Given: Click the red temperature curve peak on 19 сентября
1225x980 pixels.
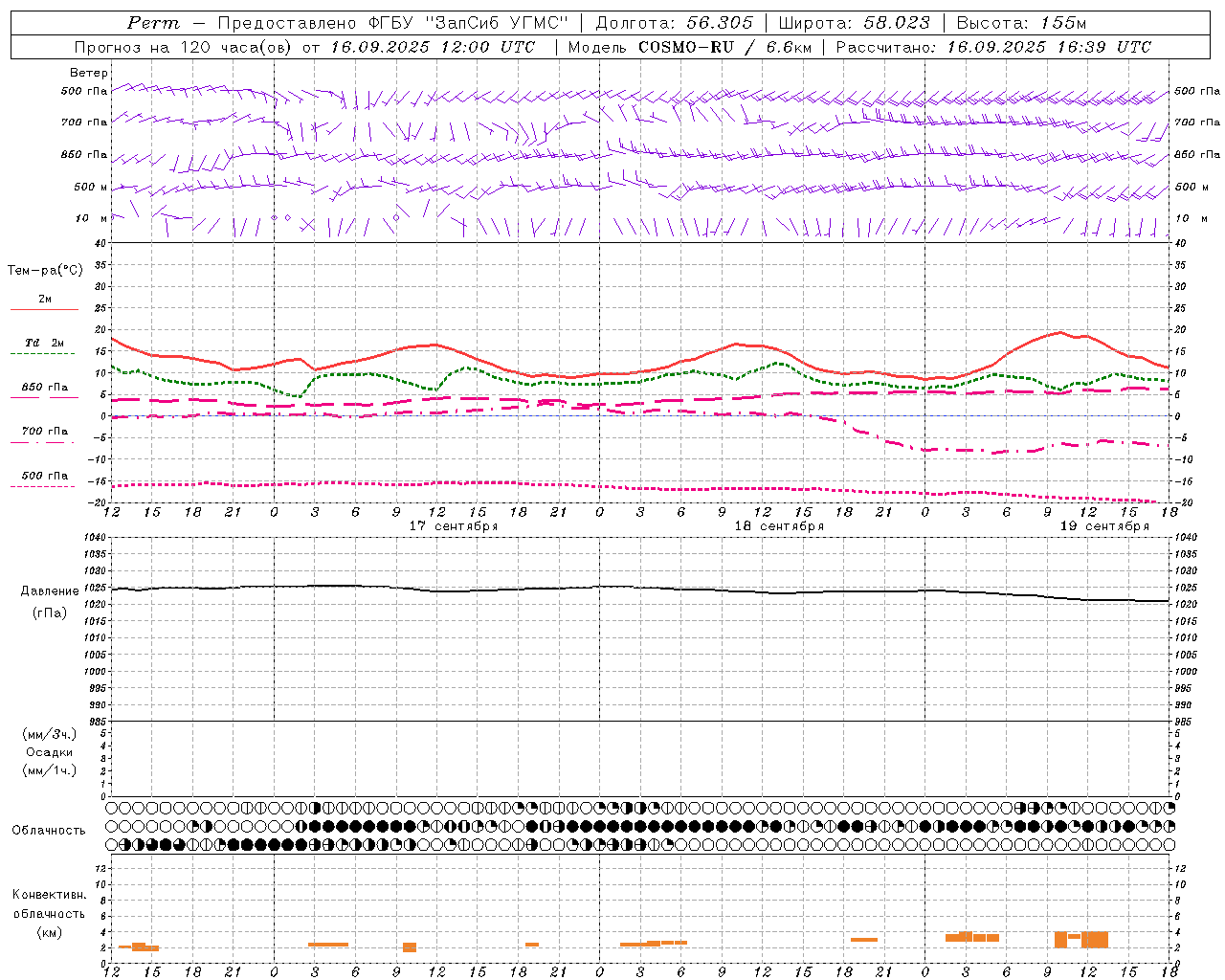Looking at the screenshot, I should [1058, 333].
